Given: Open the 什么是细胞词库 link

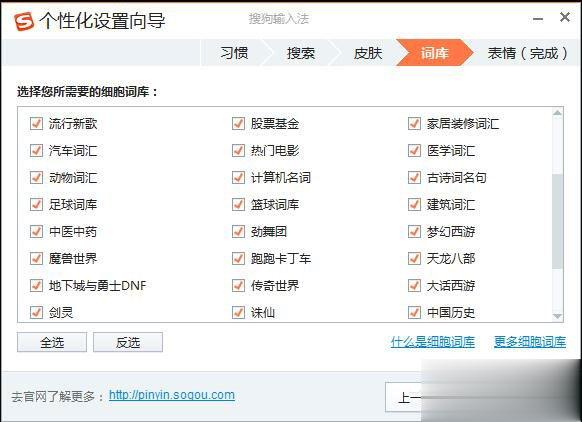Looking at the screenshot, I should tap(433, 342).
